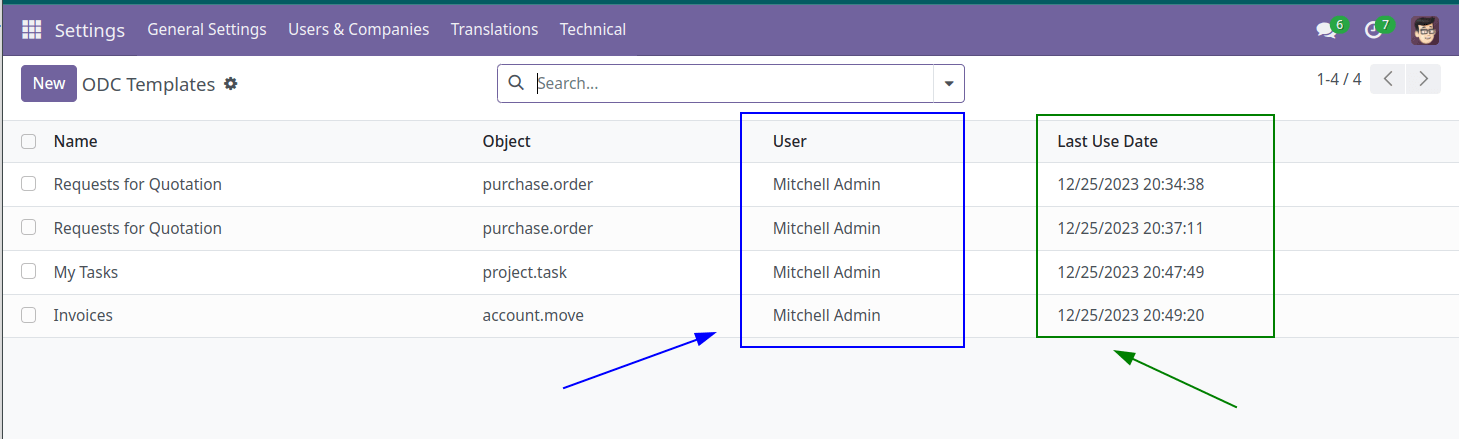1459x439 pixels.
Task: Toggle the select-all checkbox in header
Action: click(29, 142)
